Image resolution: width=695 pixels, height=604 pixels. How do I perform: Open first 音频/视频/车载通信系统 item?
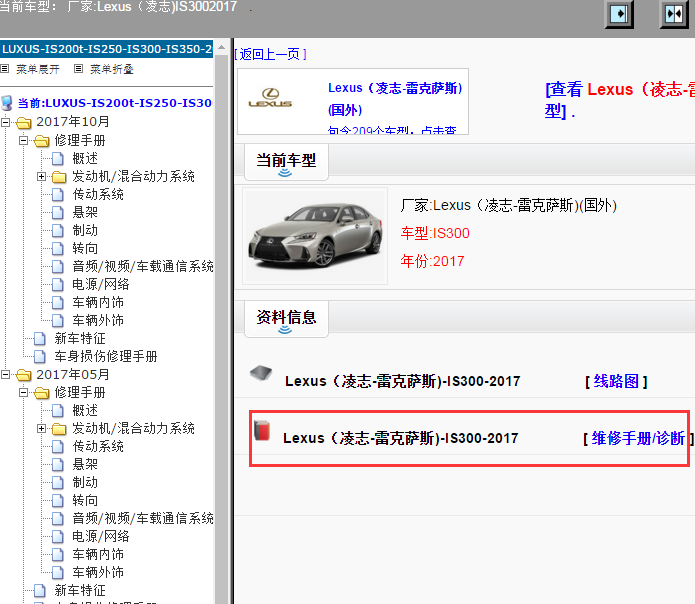(143, 266)
